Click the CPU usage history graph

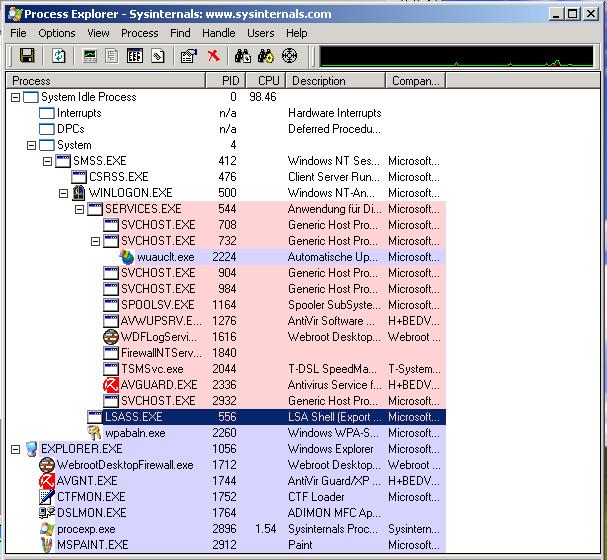[x=458, y=56]
